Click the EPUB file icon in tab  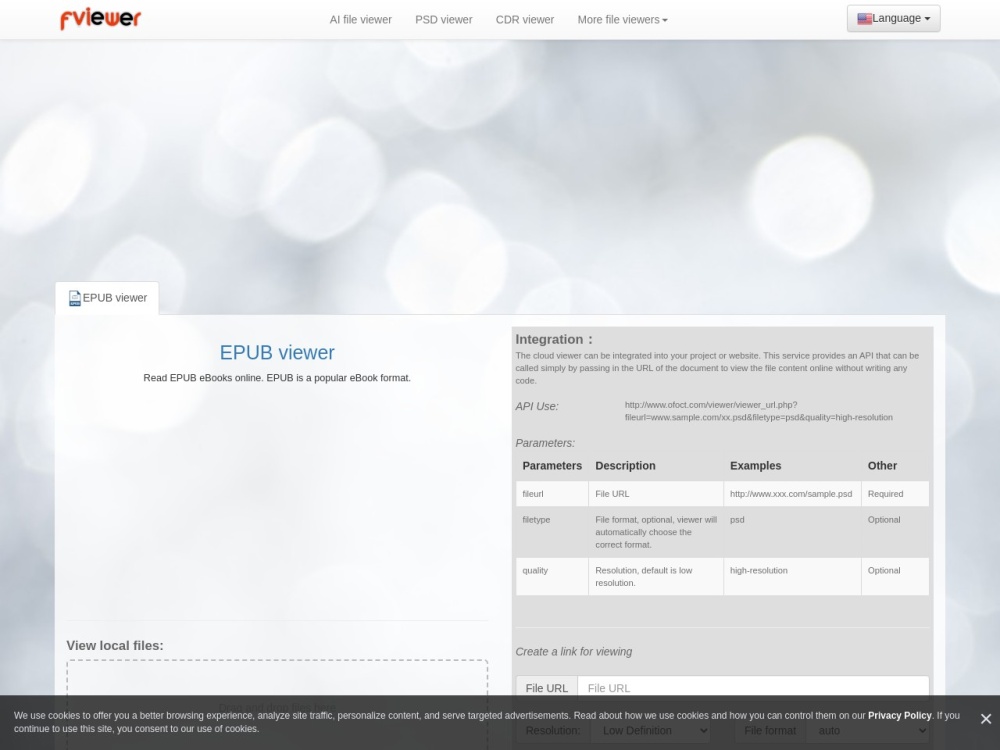pyautogui.click(x=75, y=298)
